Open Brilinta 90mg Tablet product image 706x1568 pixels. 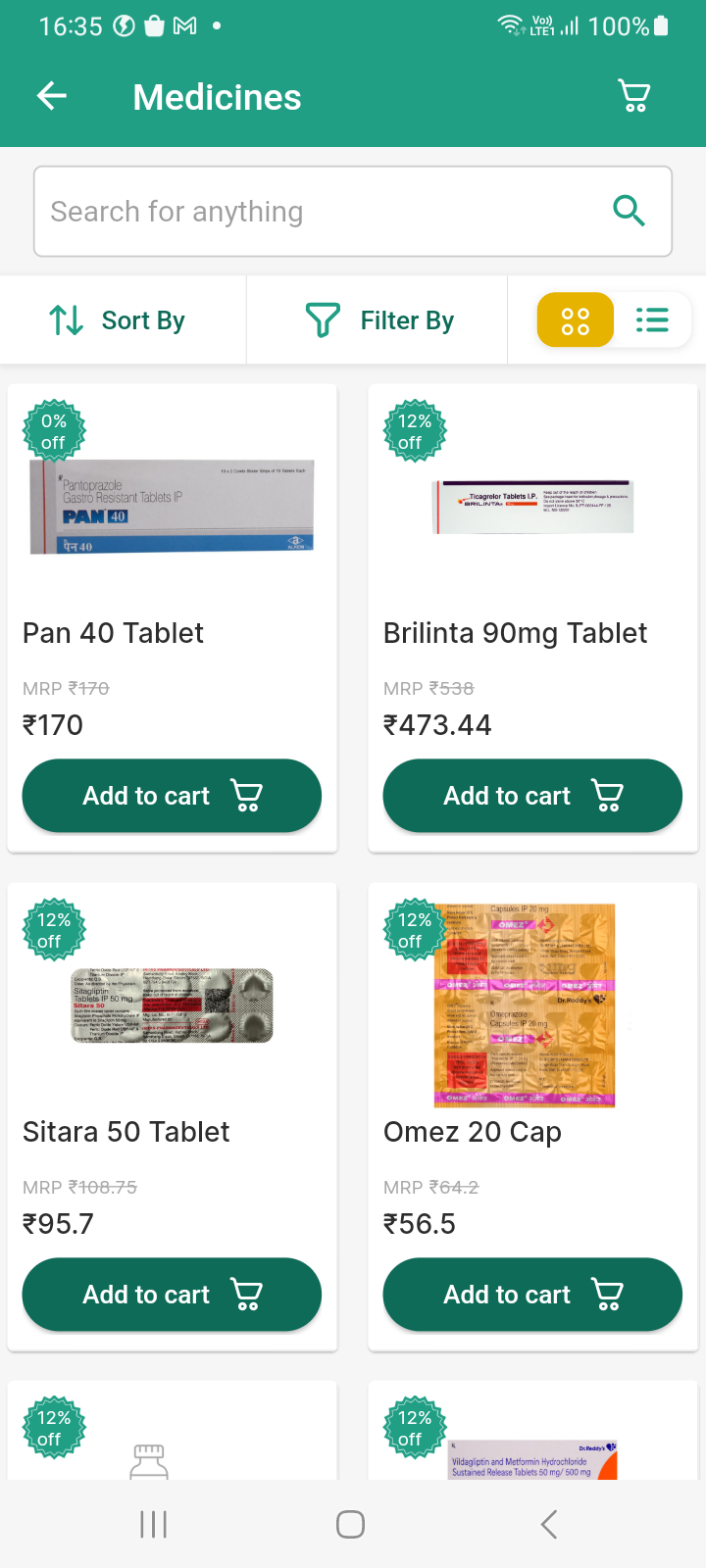[534, 507]
